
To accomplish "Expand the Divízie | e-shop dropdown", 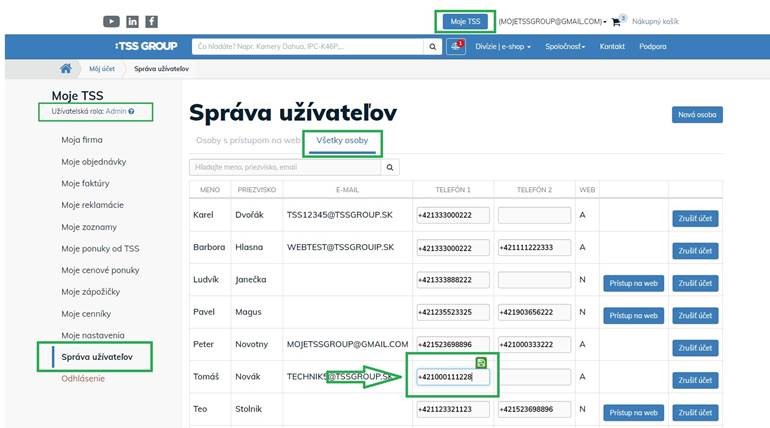I will (503, 47).
